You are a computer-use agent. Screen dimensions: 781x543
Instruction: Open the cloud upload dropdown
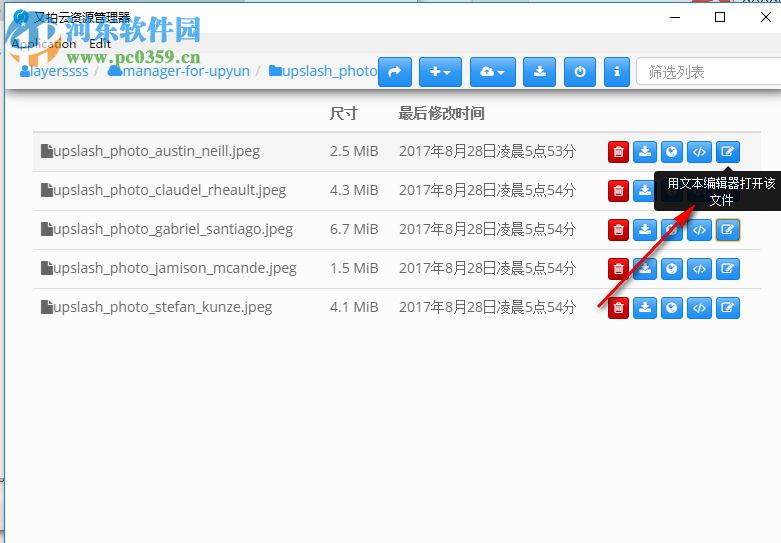click(x=493, y=72)
